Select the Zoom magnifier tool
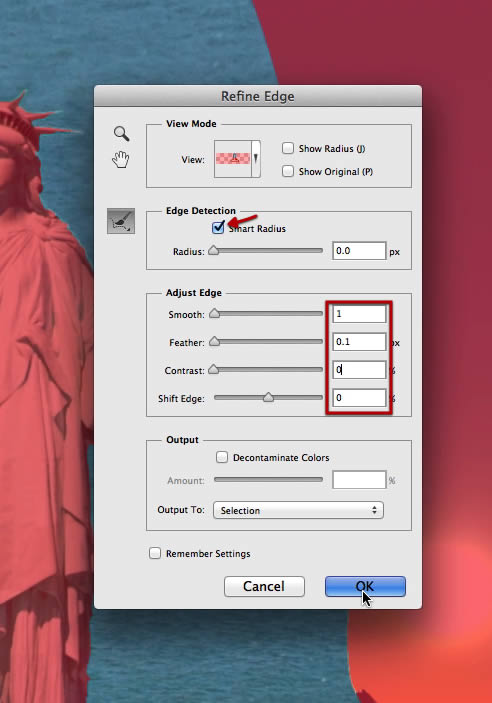 pyautogui.click(x=121, y=134)
